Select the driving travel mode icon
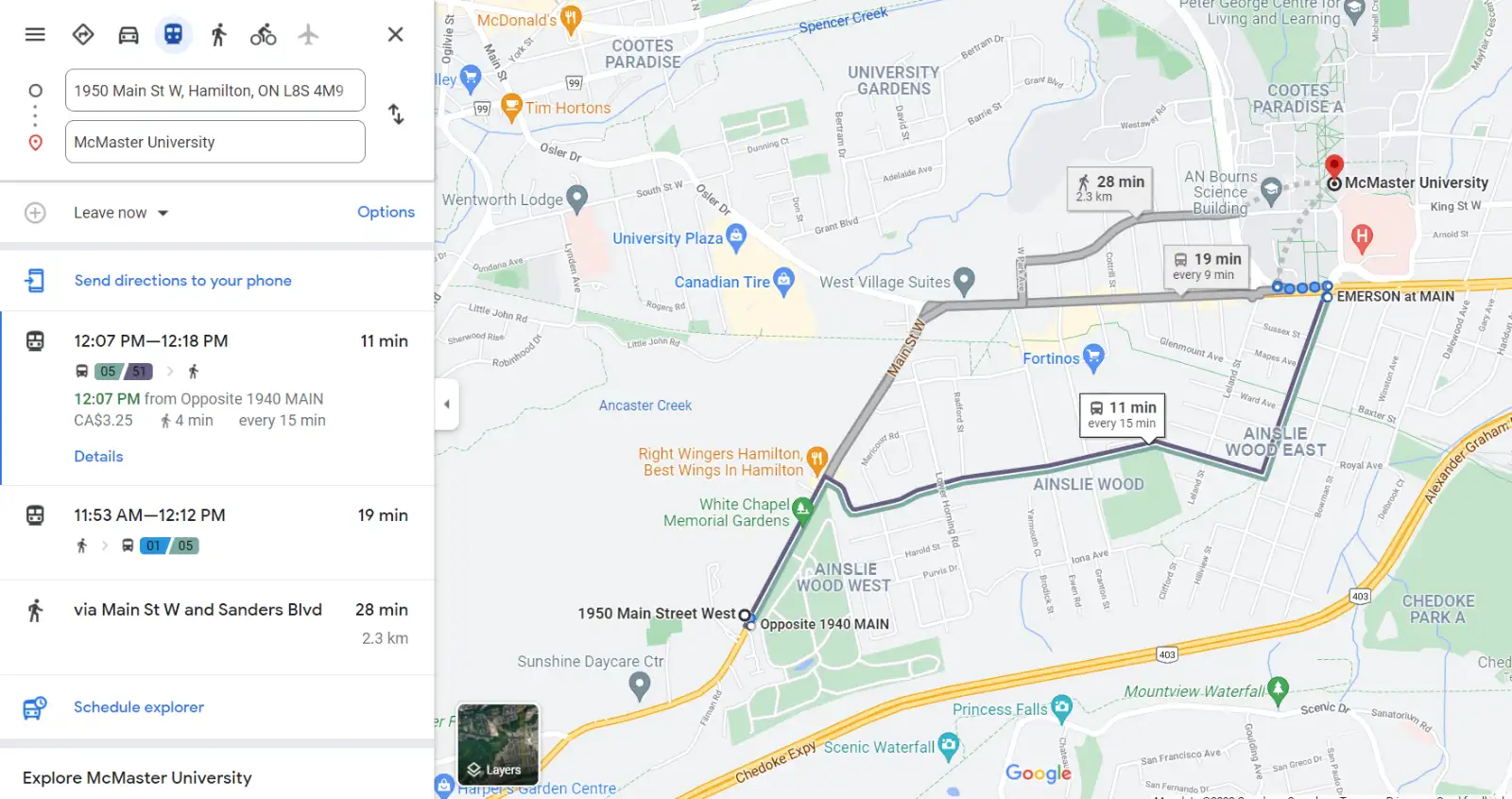Viewport: 1512px width, 799px height. pyautogui.click(x=129, y=35)
